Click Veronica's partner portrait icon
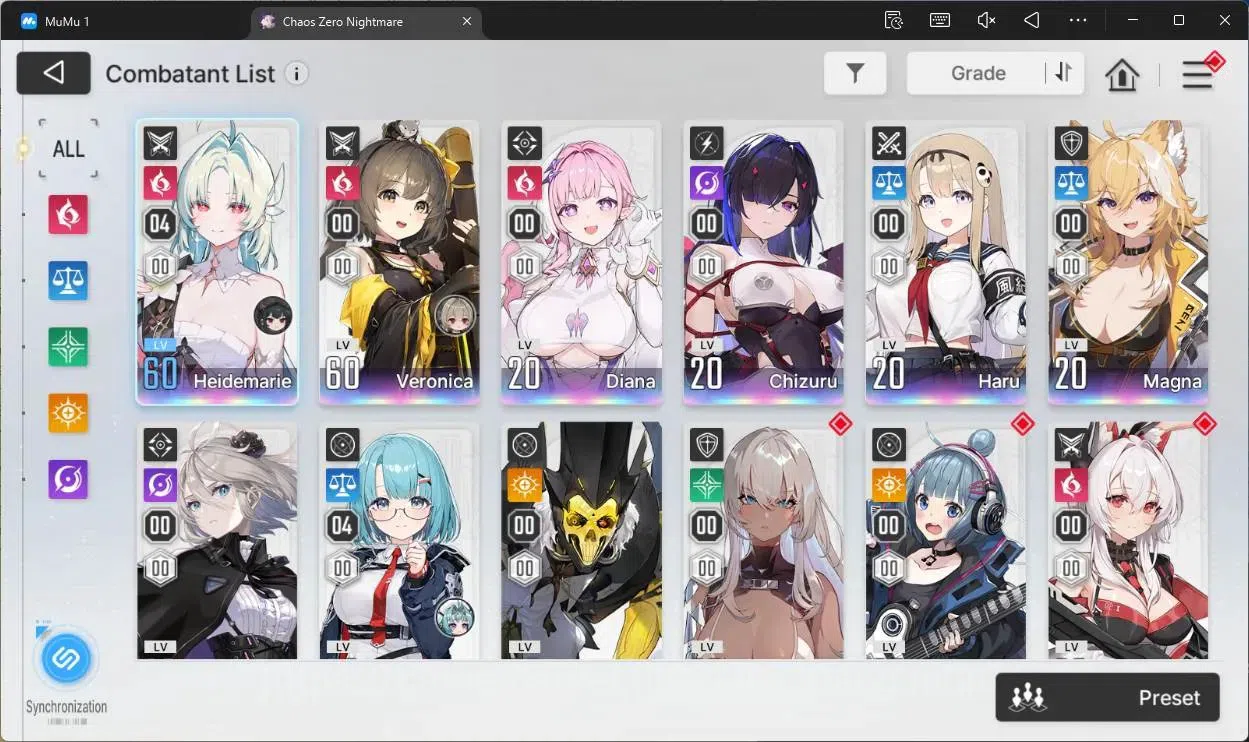This screenshot has height=742, width=1249. click(454, 315)
